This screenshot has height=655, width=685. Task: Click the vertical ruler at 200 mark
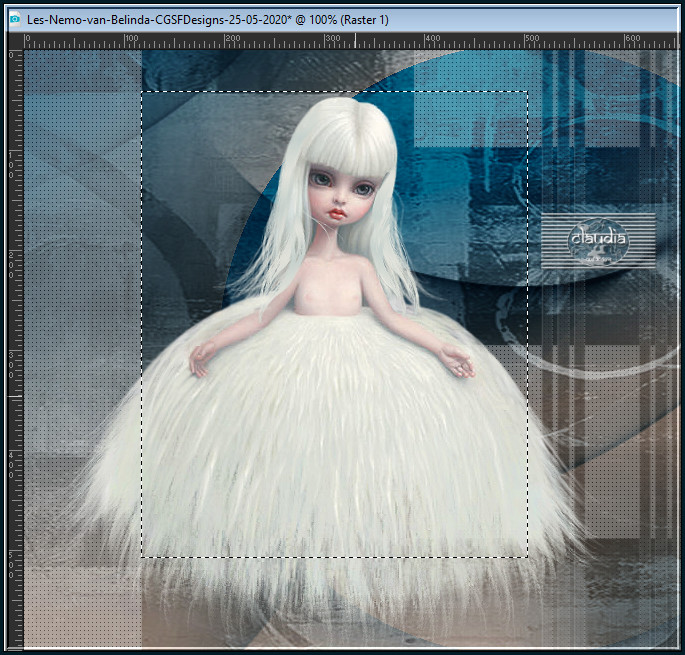tap(11, 264)
